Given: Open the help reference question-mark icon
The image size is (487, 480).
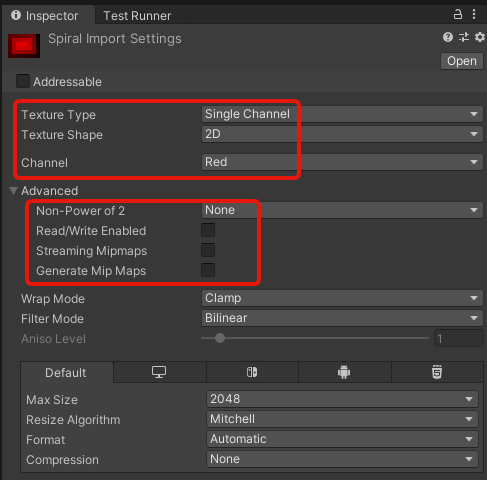Looking at the screenshot, I should pyautogui.click(x=448, y=37).
